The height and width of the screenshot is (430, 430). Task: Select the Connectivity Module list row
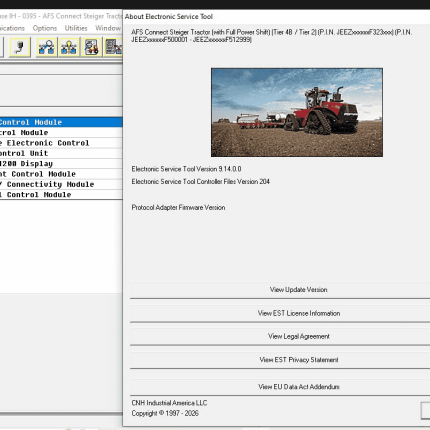tap(61, 184)
